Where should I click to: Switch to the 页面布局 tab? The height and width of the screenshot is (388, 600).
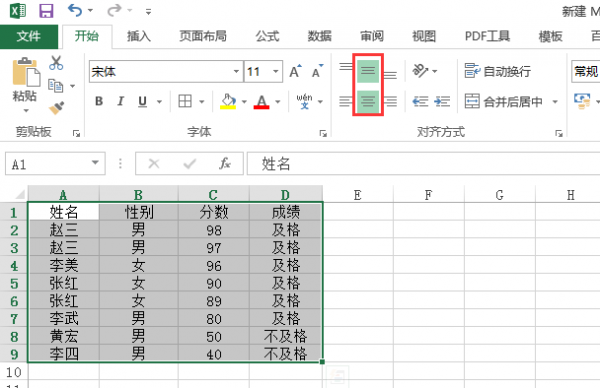[203, 36]
